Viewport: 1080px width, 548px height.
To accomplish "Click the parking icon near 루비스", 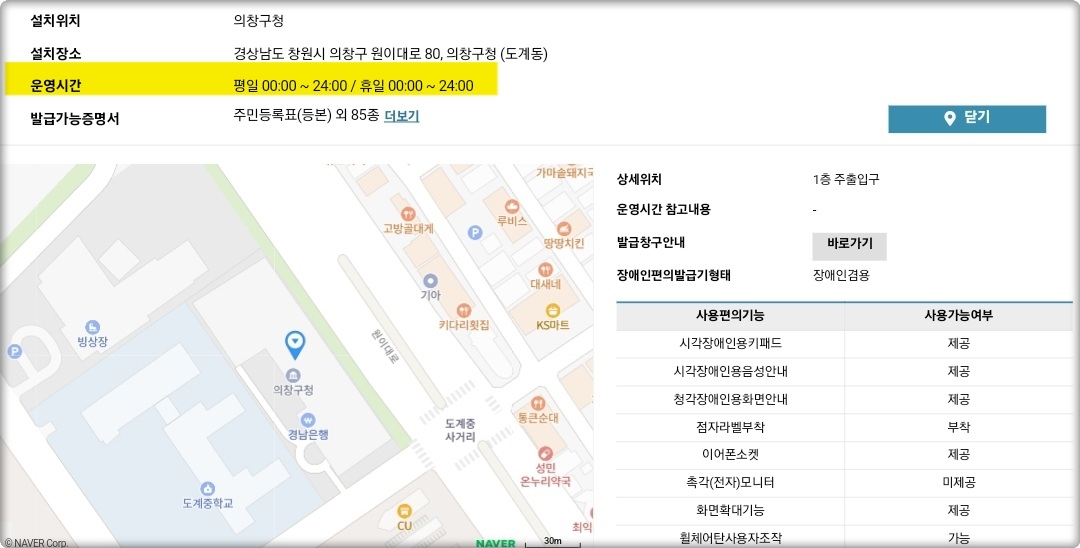I will coord(475,233).
